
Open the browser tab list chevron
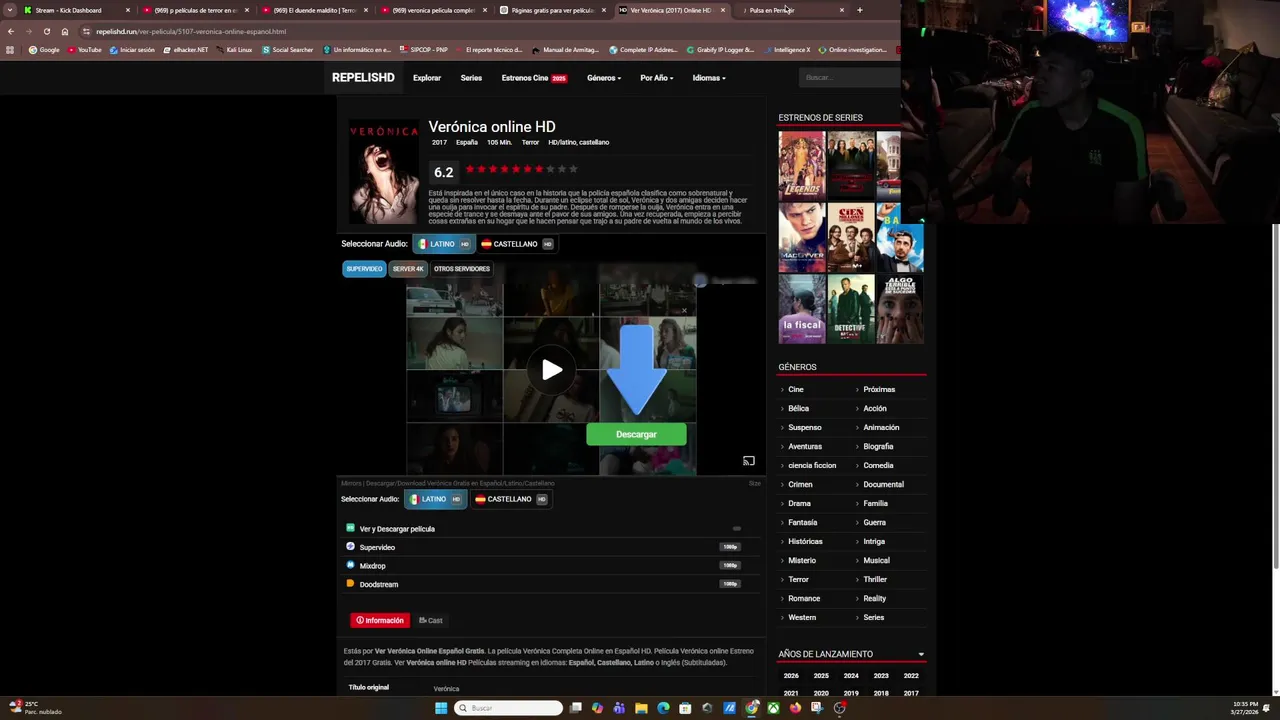pyautogui.click(x=10, y=10)
